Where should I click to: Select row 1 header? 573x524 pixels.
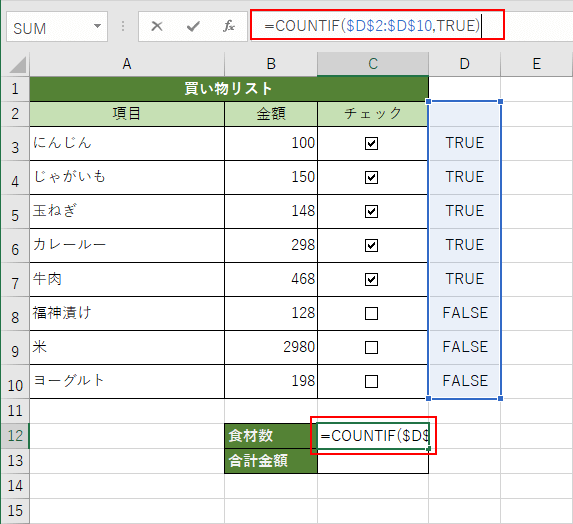pos(15,89)
